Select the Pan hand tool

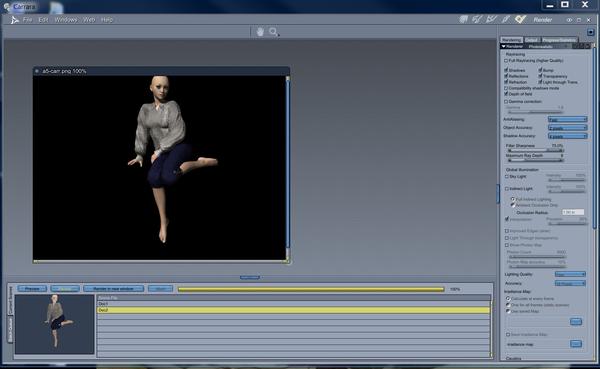(260, 32)
